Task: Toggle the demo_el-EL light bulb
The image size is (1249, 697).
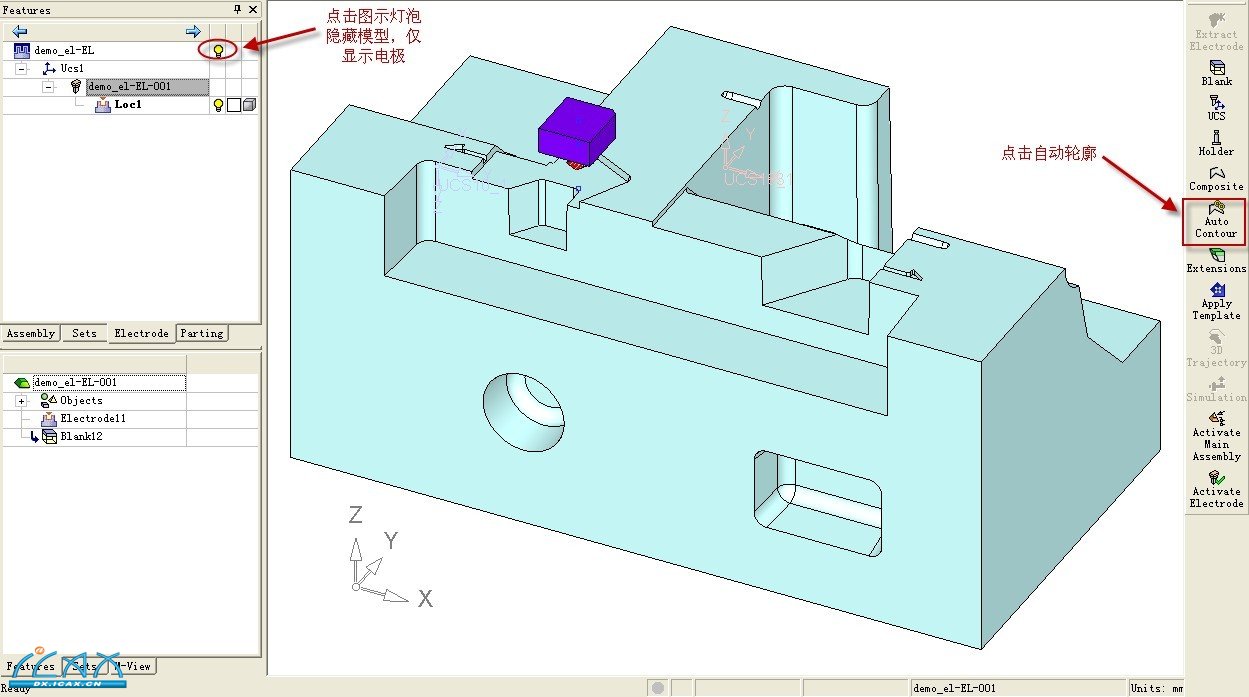Action: click(x=217, y=50)
